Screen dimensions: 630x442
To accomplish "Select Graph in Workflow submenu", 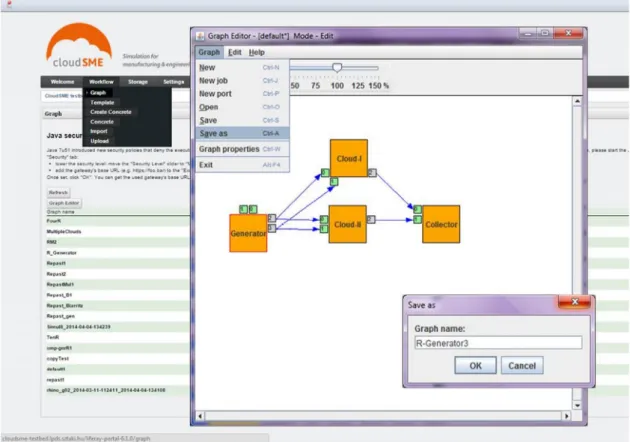I will point(98,93).
